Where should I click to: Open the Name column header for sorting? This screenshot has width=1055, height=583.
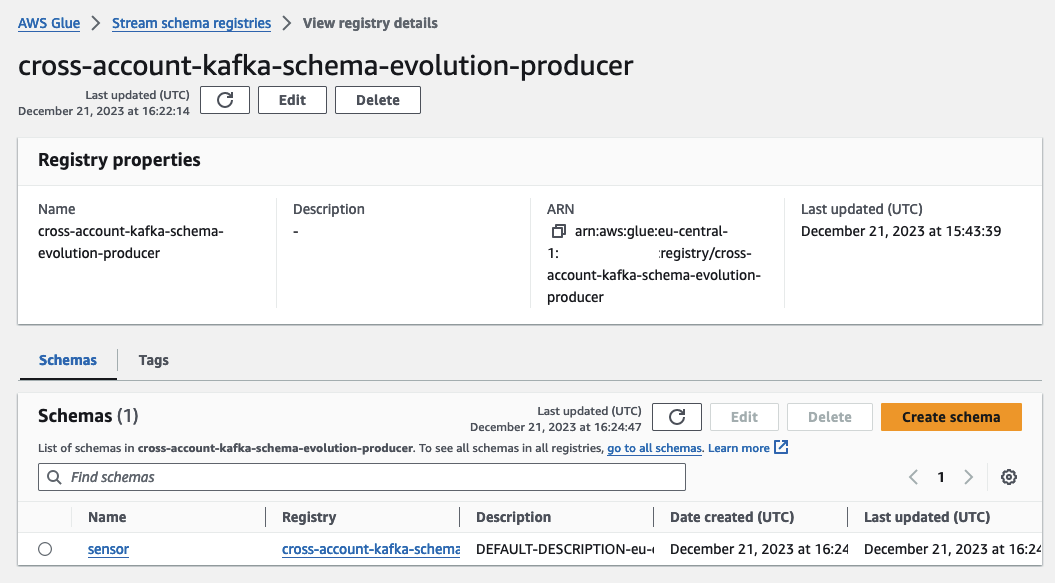[x=108, y=517]
